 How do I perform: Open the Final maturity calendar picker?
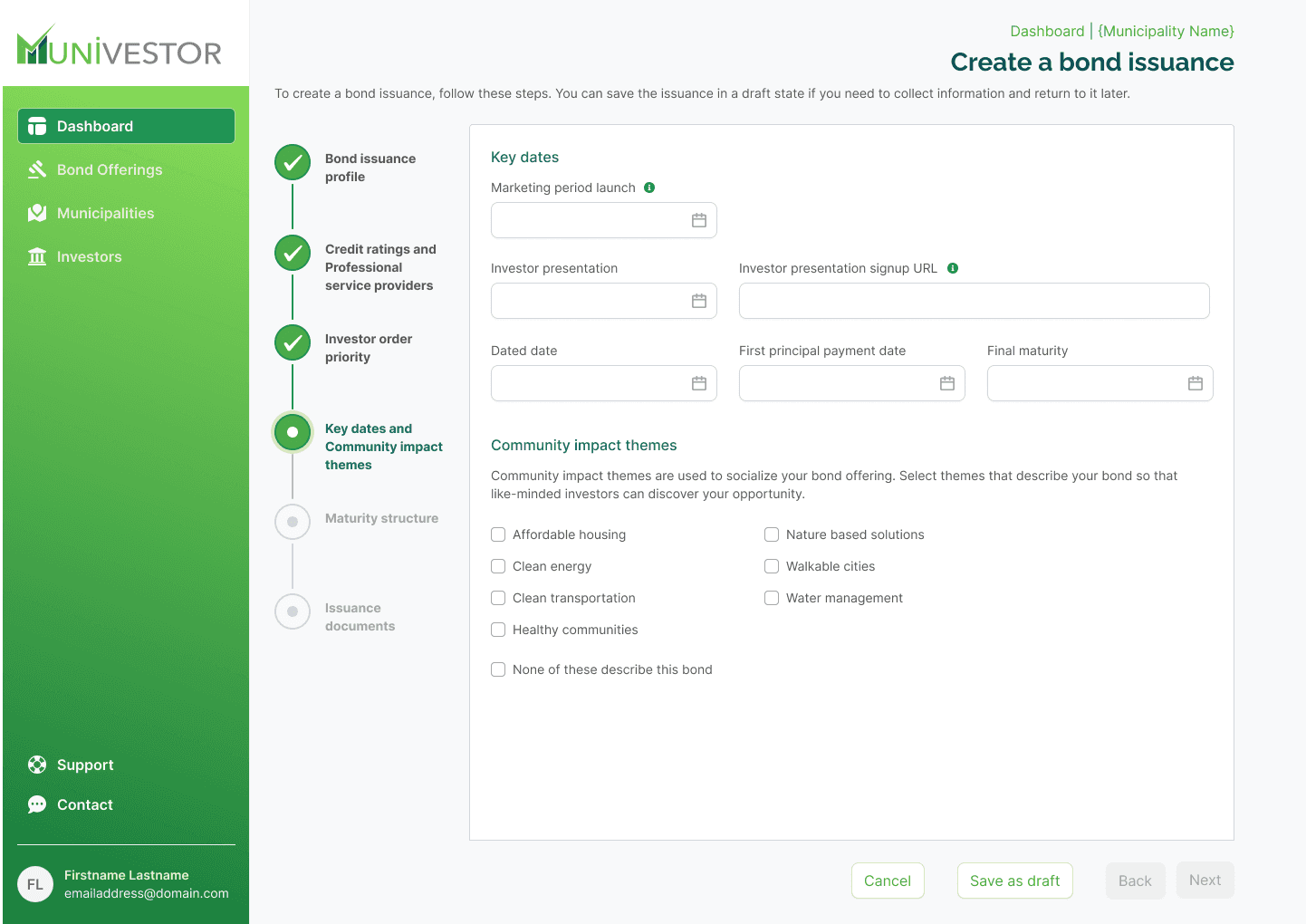point(1196,383)
